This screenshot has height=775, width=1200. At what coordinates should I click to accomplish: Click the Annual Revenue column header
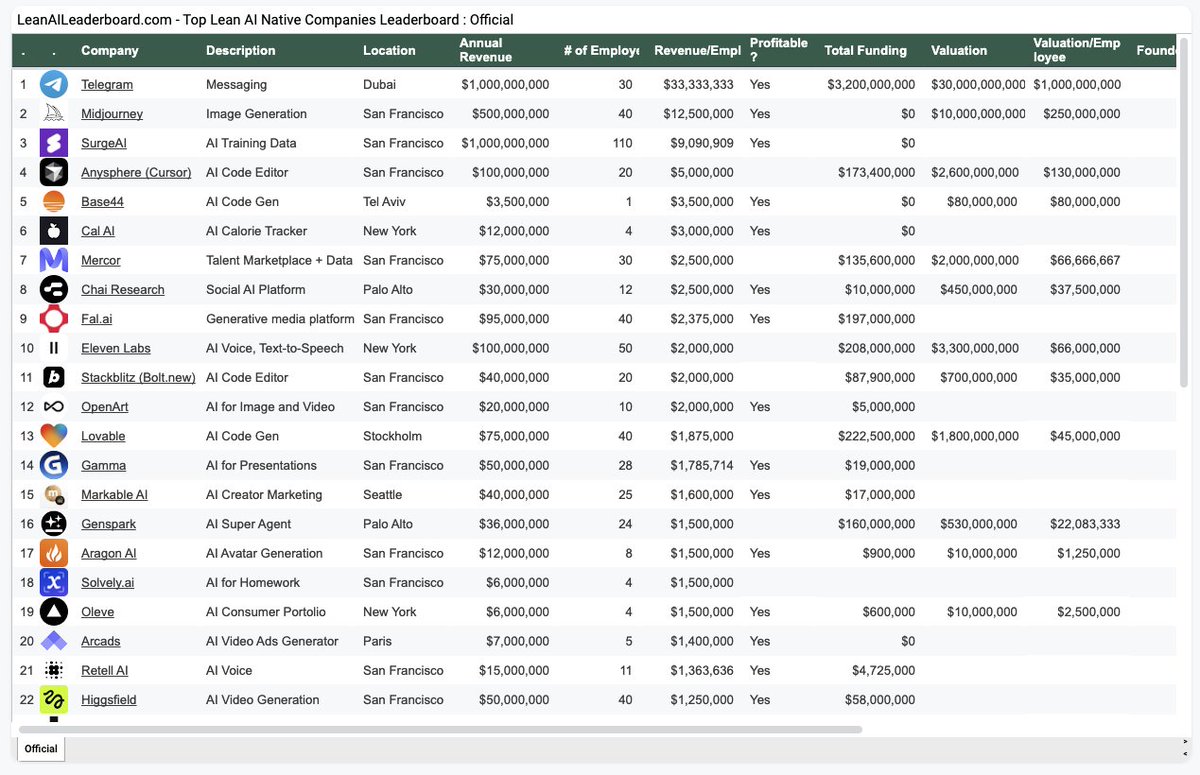(486, 50)
